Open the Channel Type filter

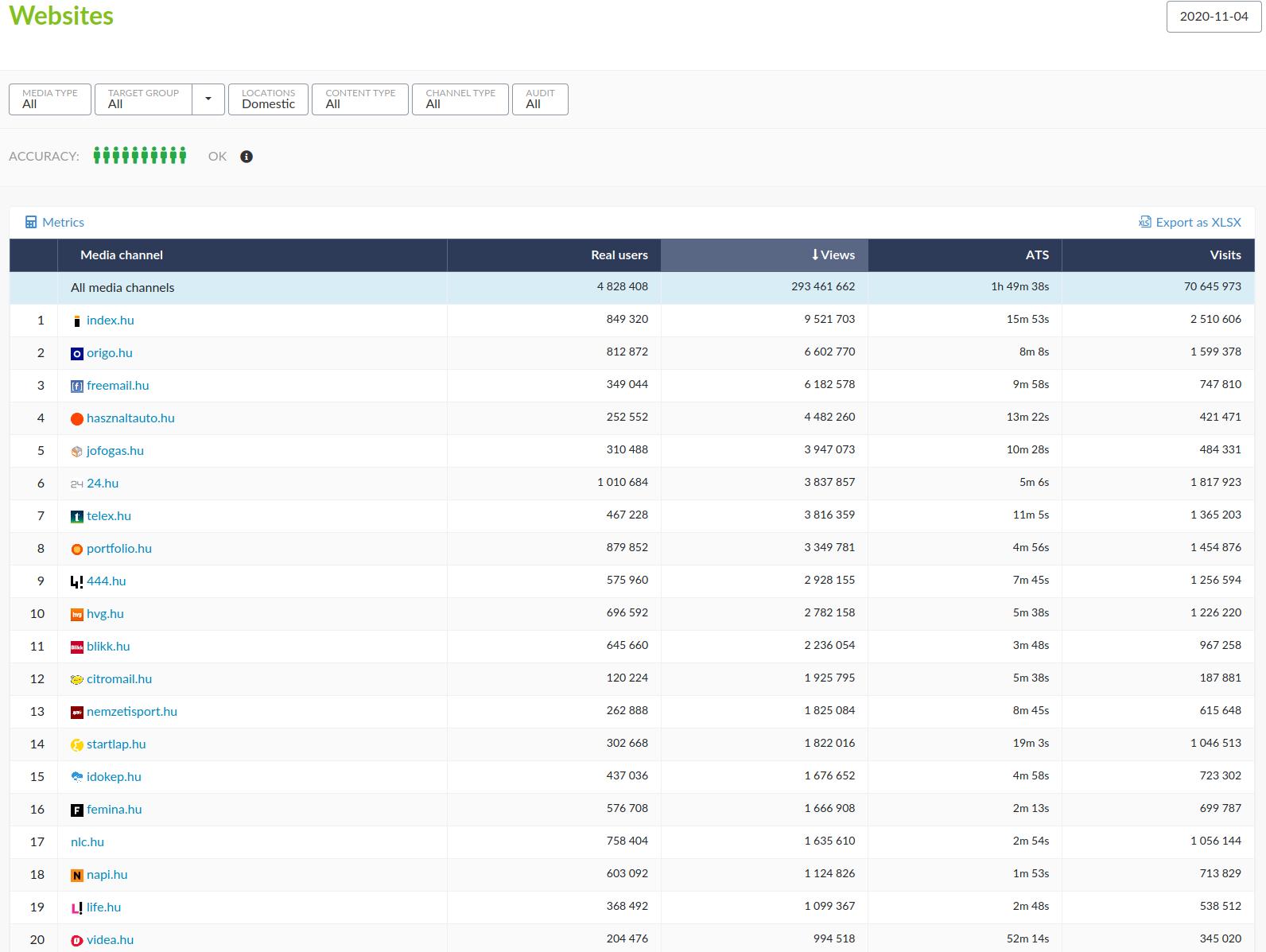tap(460, 99)
